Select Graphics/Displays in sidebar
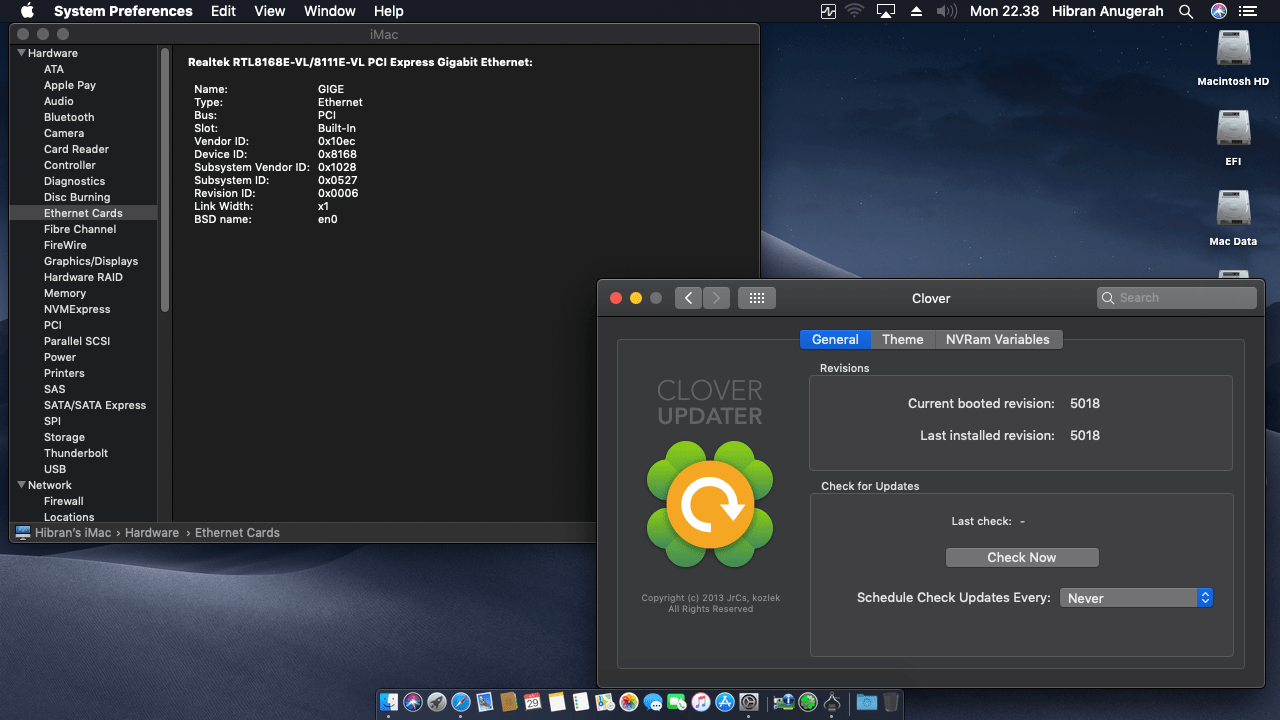 click(91, 261)
